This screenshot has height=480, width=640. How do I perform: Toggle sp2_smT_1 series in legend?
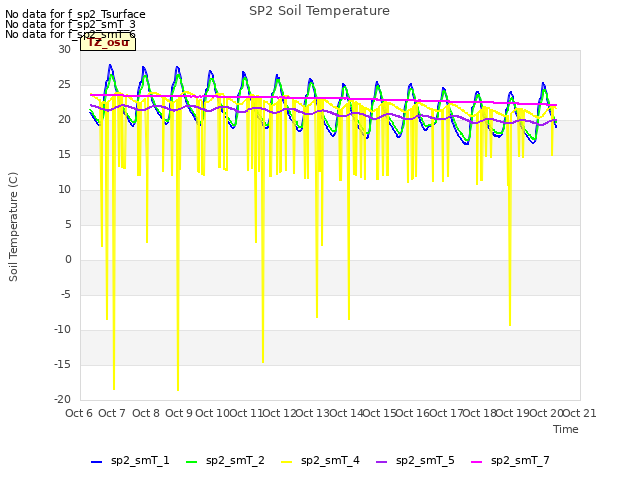130,461
